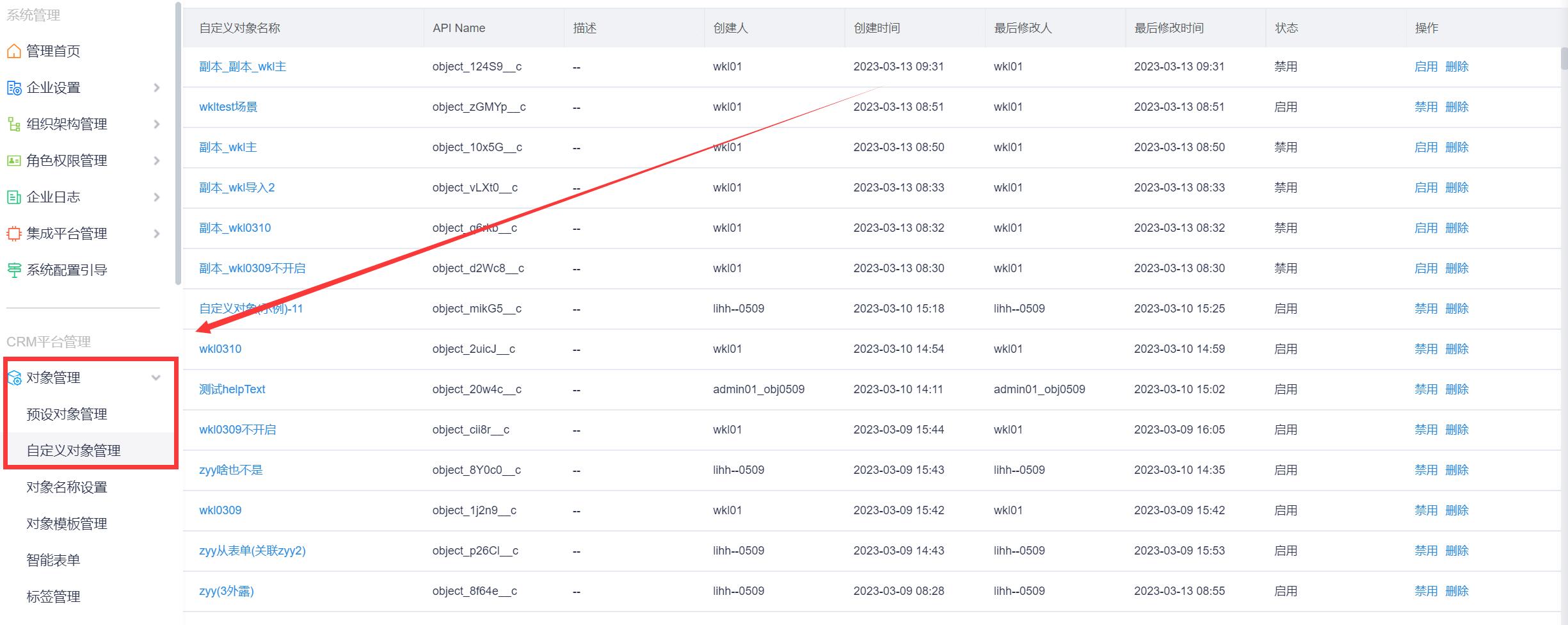Click the 组织架构管理 tree icon
Image resolution: width=1568 pixels, height=625 pixels.
tap(13, 124)
